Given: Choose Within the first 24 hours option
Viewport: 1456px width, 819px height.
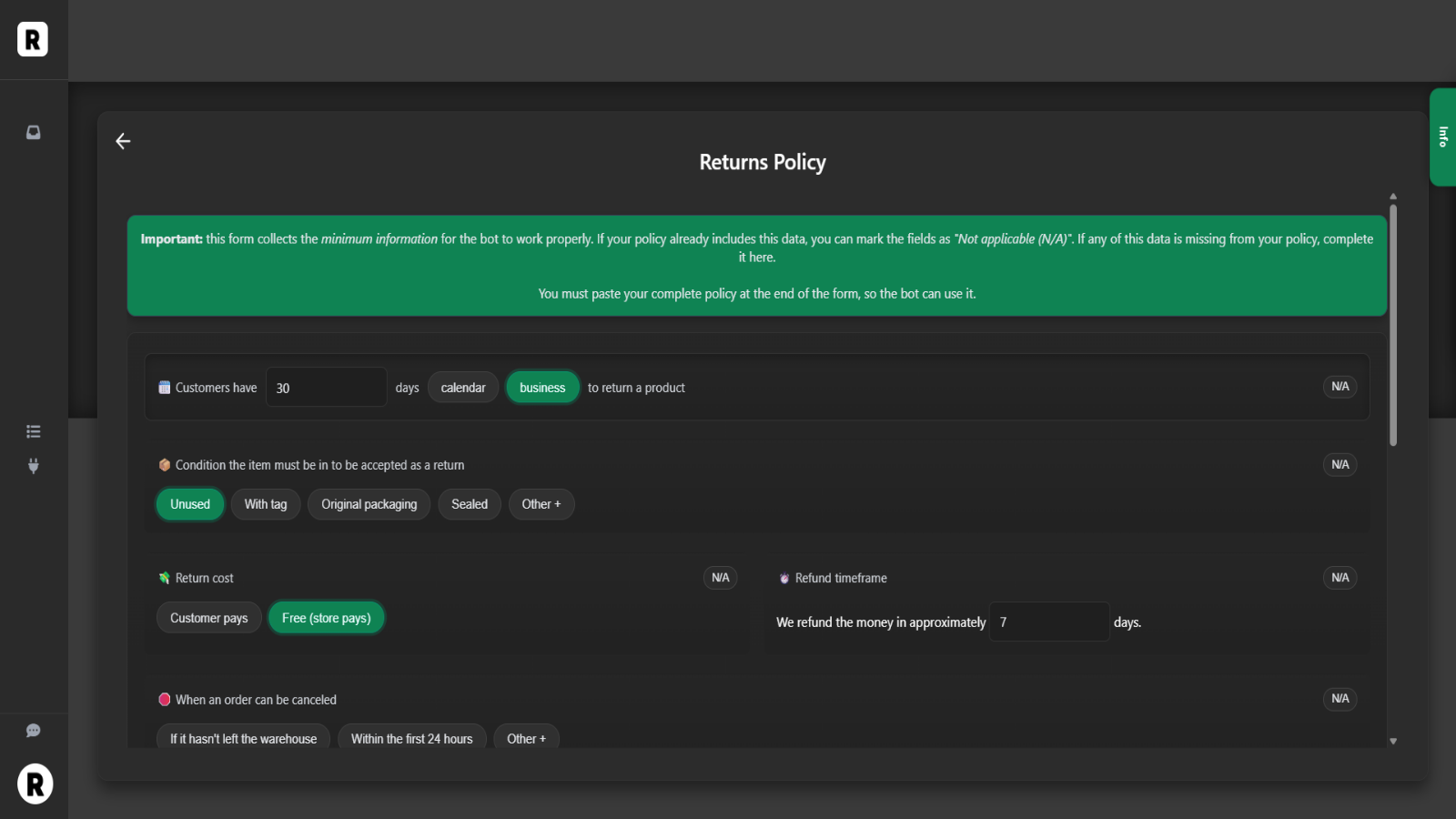Looking at the screenshot, I should pos(411,738).
